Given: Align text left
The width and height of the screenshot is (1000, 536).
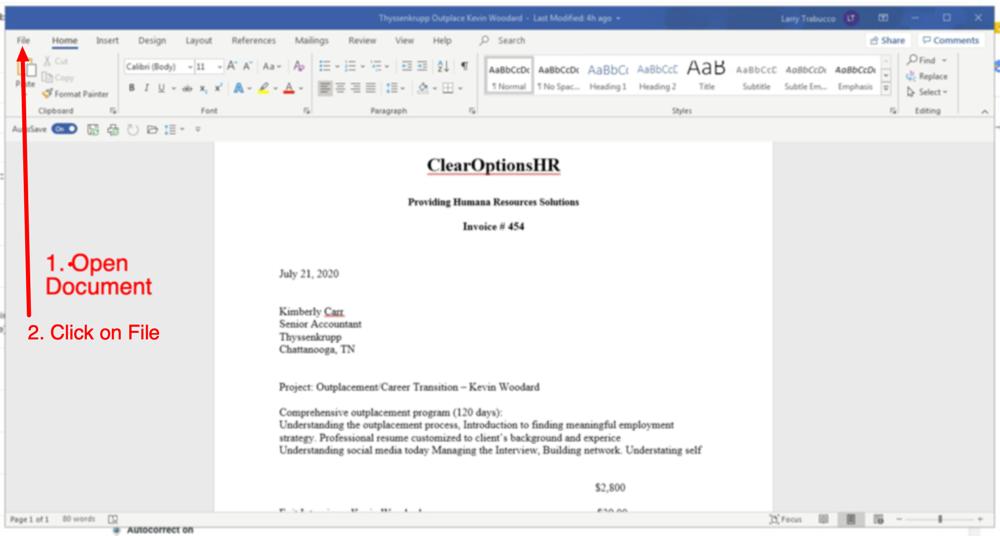Looking at the screenshot, I should pyautogui.click(x=325, y=88).
